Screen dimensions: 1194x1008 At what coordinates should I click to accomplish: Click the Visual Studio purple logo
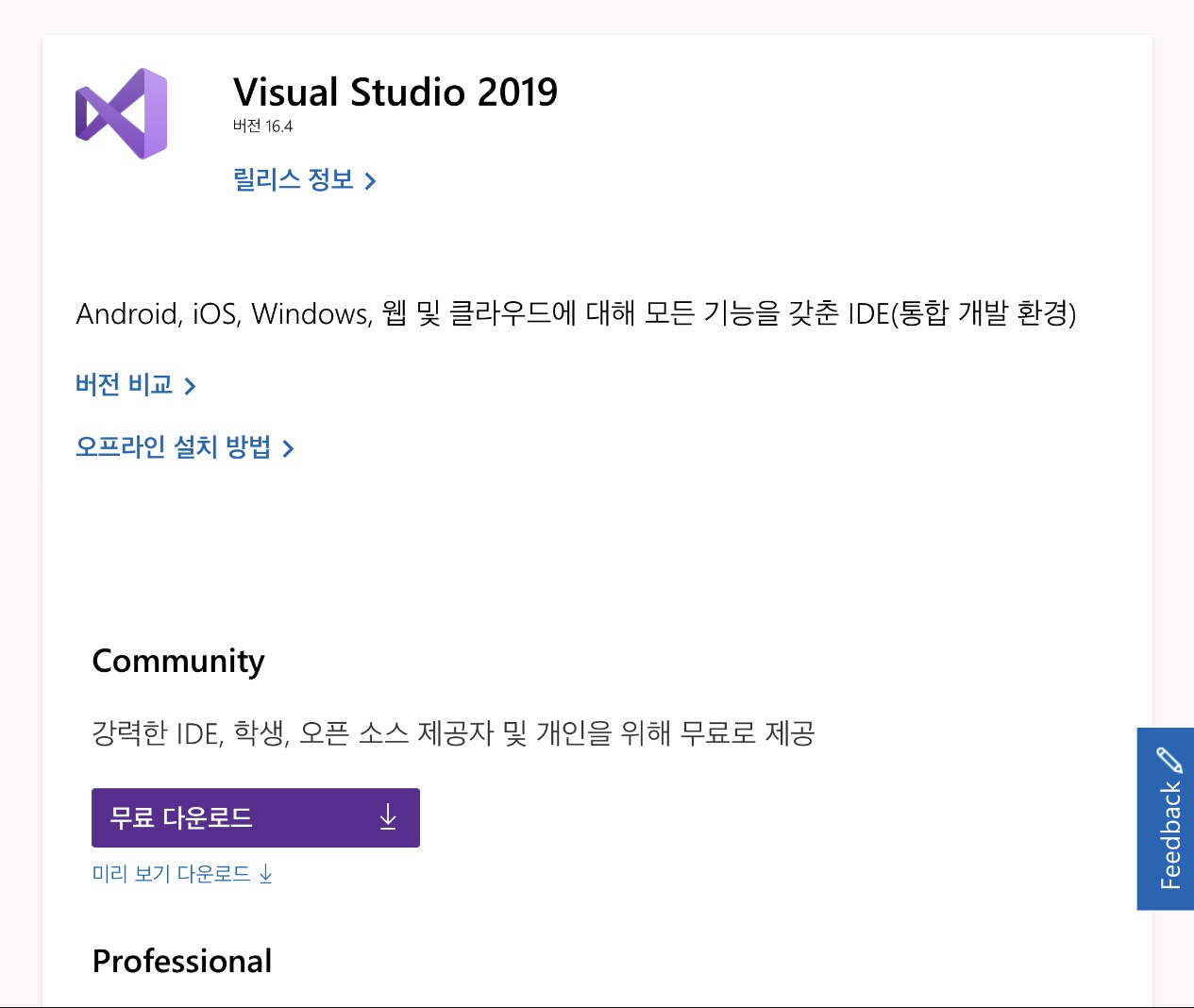[121, 113]
